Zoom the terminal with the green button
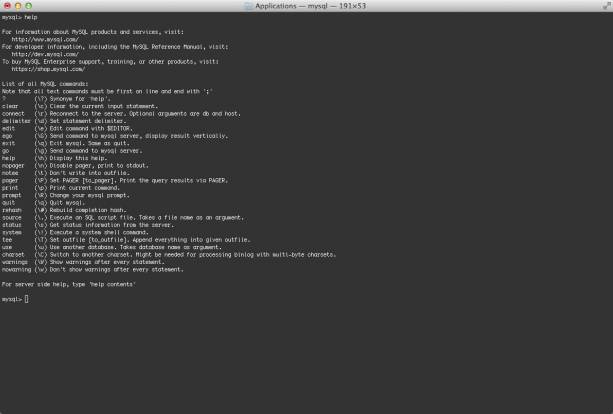 click(29, 6)
